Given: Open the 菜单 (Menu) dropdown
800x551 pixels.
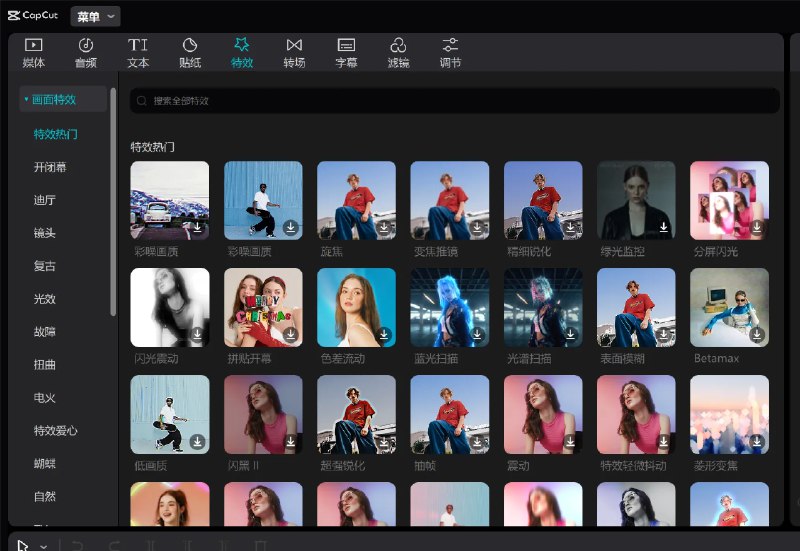Looking at the screenshot, I should (95, 16).
